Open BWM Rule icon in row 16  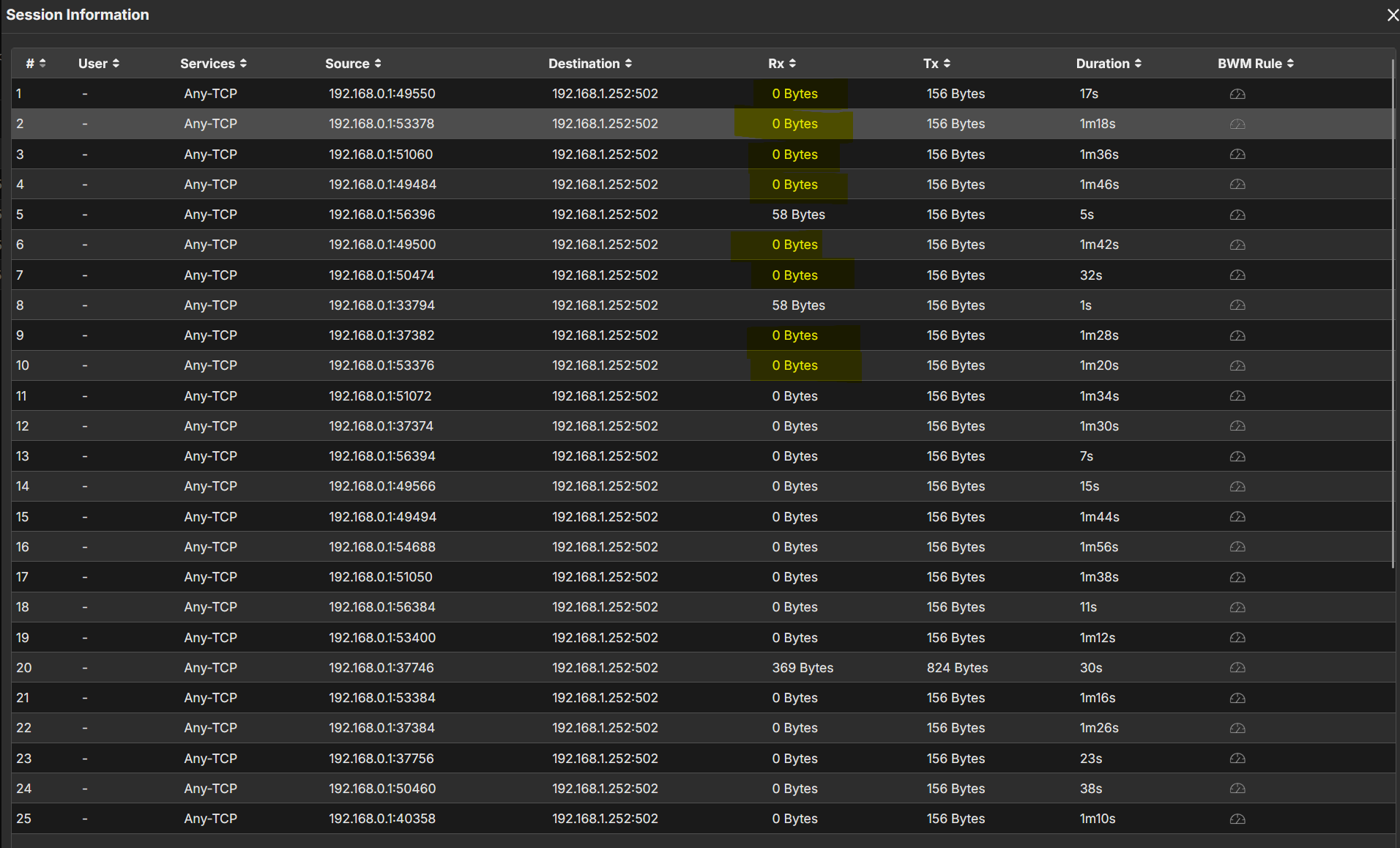[1237, 546]
